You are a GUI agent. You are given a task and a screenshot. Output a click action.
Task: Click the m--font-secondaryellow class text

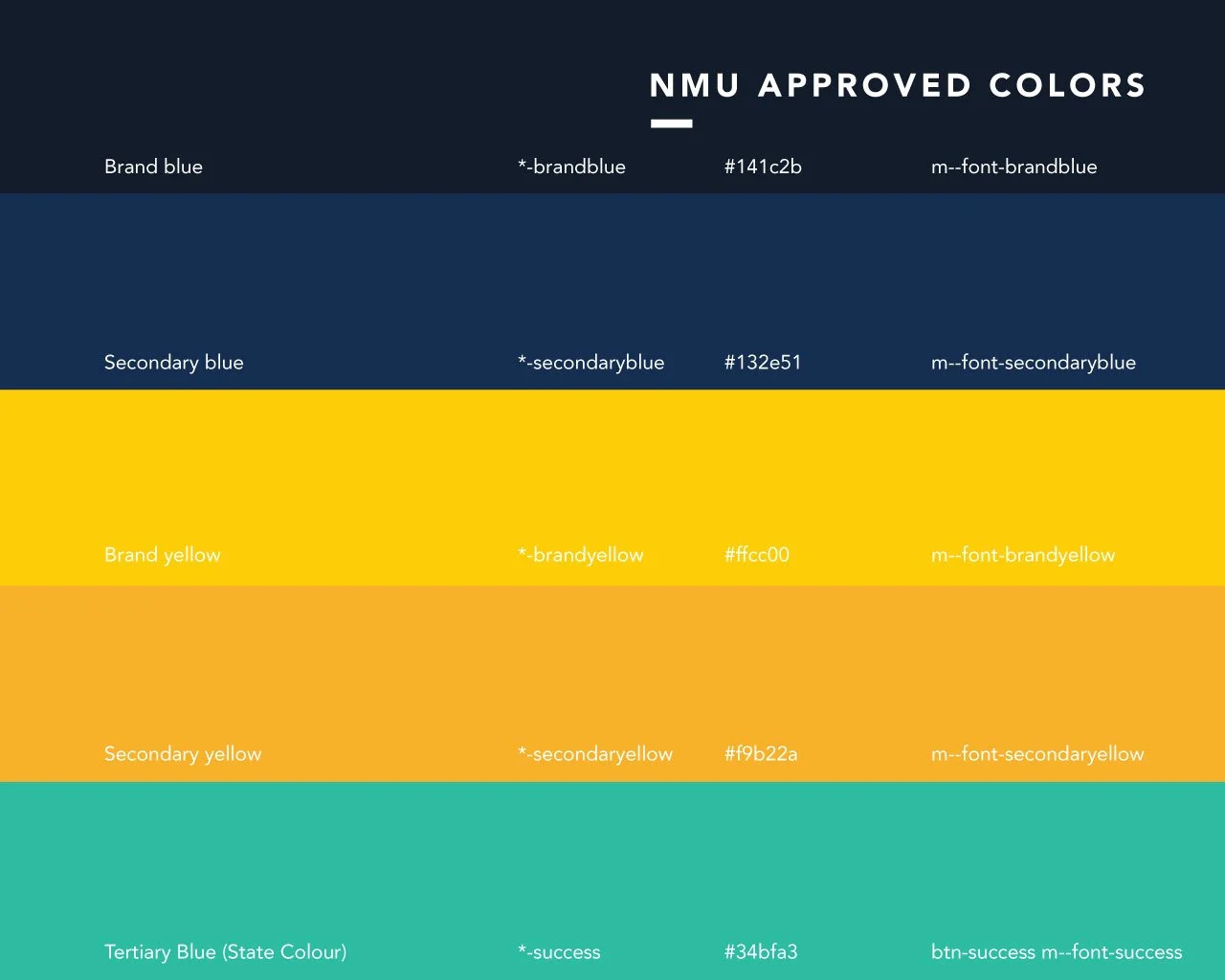coord(1037,754)
